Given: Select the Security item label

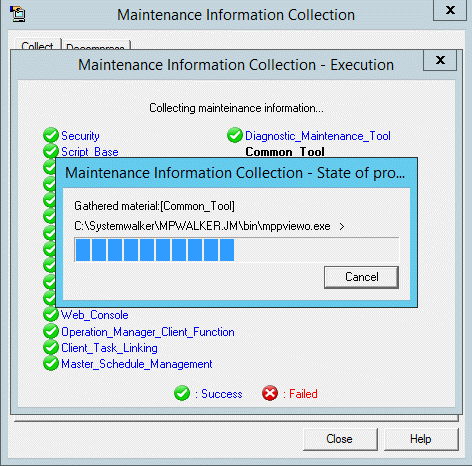Looking at the screenshot, I should tap(80, 136).
